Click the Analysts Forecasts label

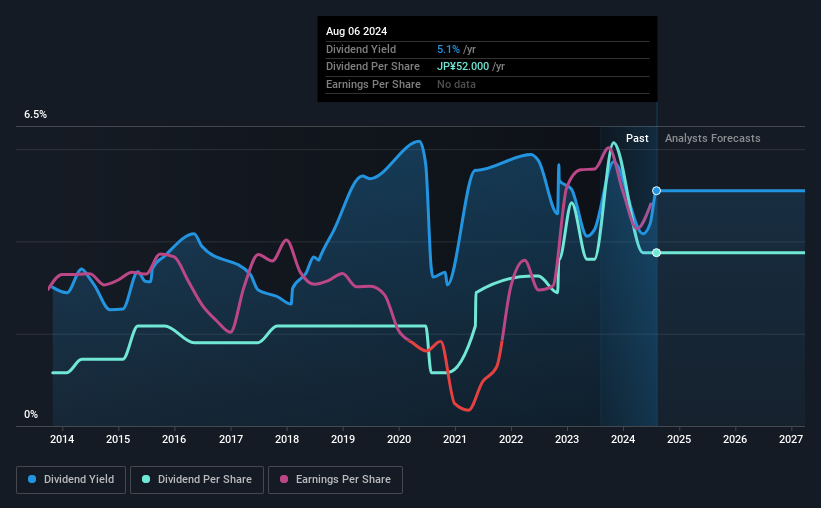pos(713,138)
